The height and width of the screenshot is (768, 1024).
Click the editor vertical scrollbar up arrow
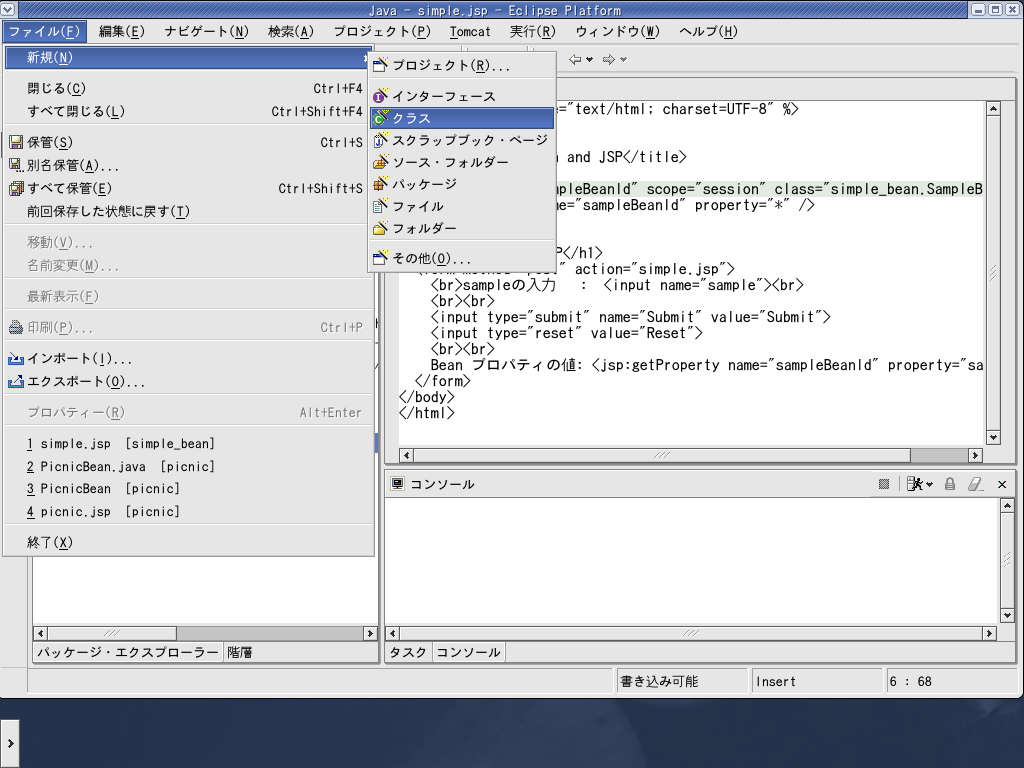993,108
